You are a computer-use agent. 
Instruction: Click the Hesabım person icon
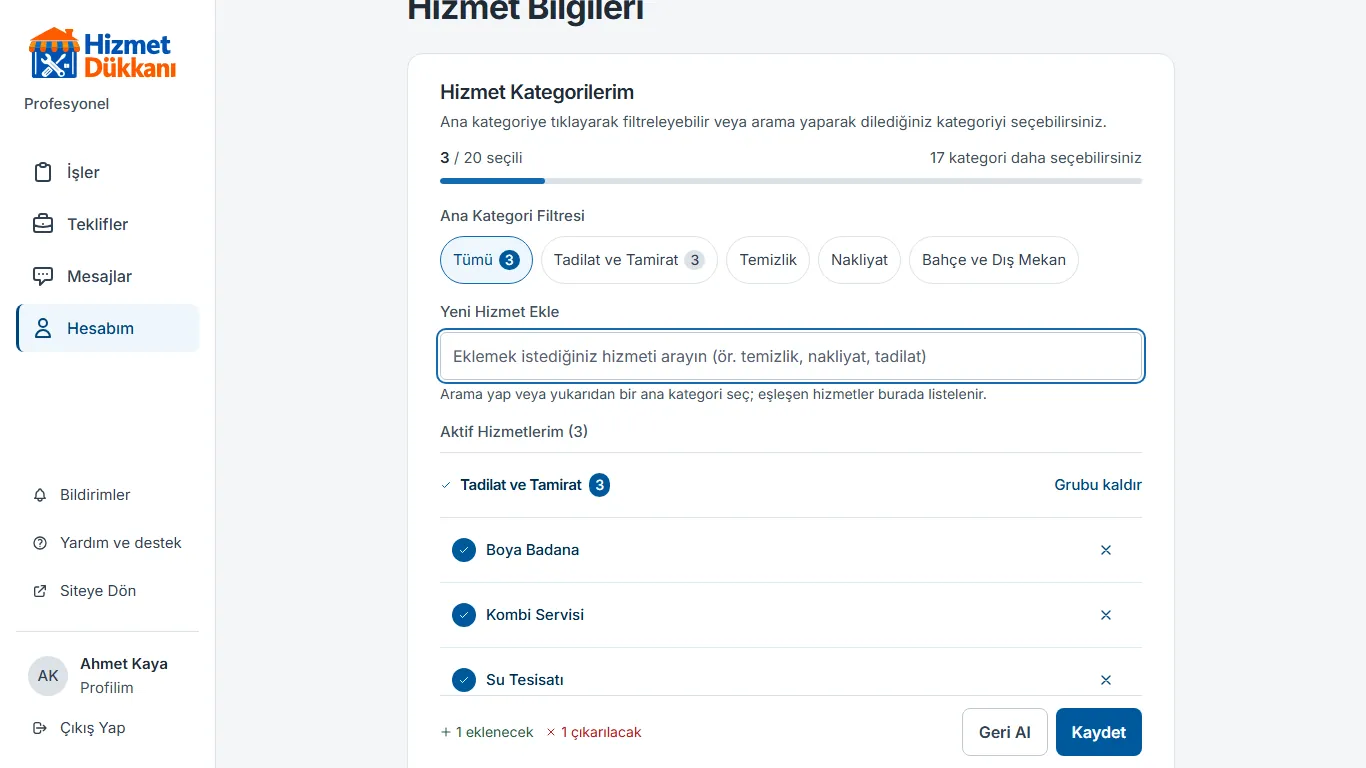pyautogui.click(x=43, y=328)
